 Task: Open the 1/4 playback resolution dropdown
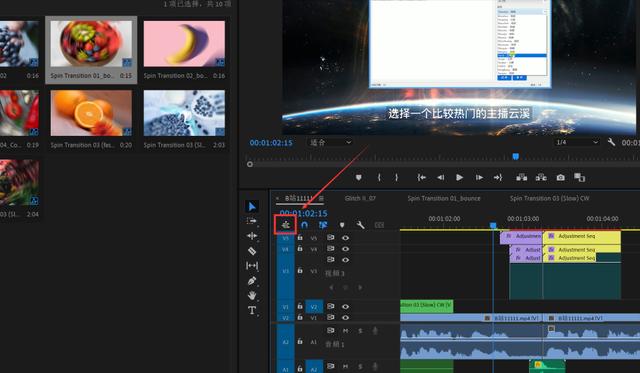[x=577, y=142]
